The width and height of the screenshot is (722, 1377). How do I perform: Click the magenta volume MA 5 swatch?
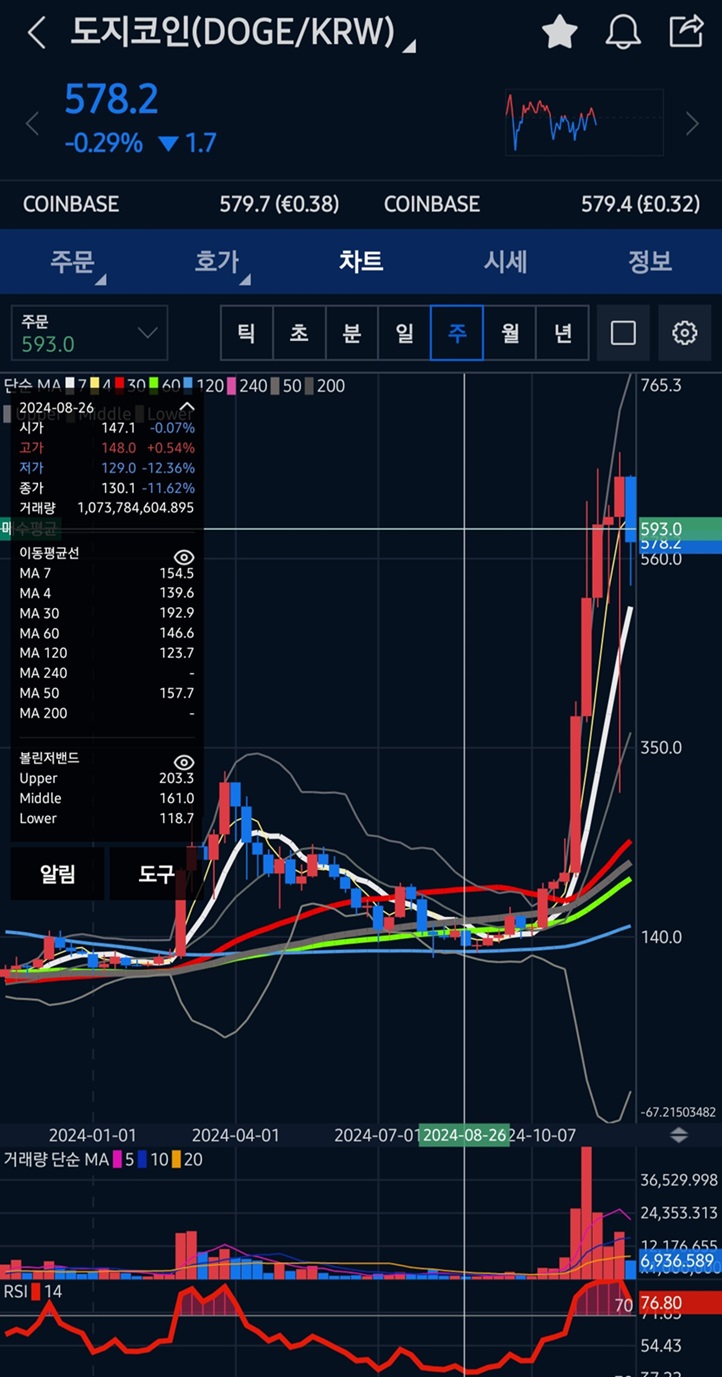[118, 1160]
